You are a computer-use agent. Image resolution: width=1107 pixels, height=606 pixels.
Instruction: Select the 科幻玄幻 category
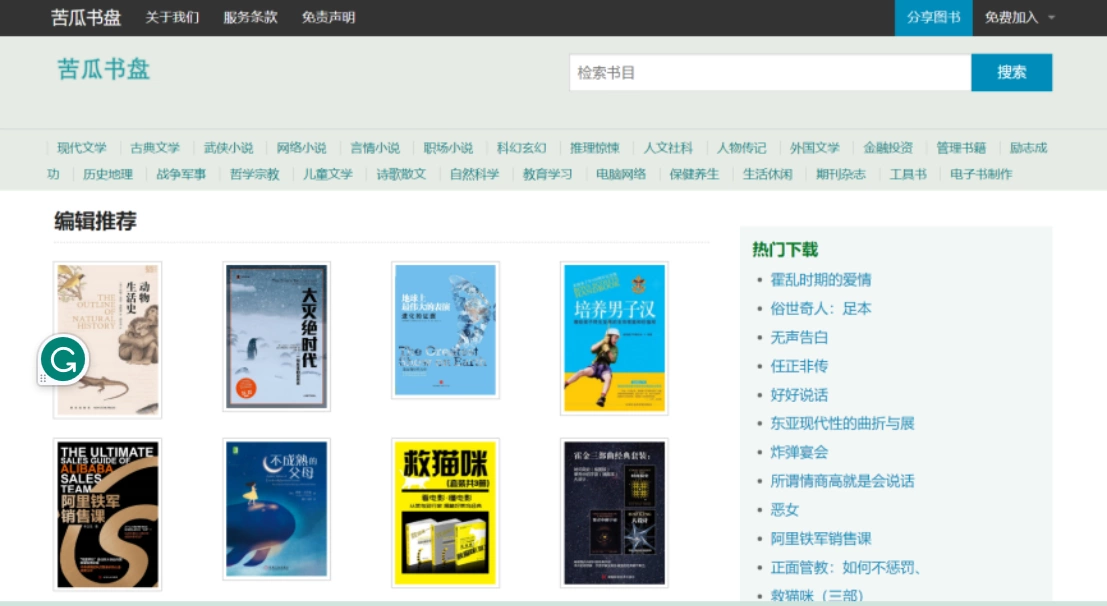521,148
